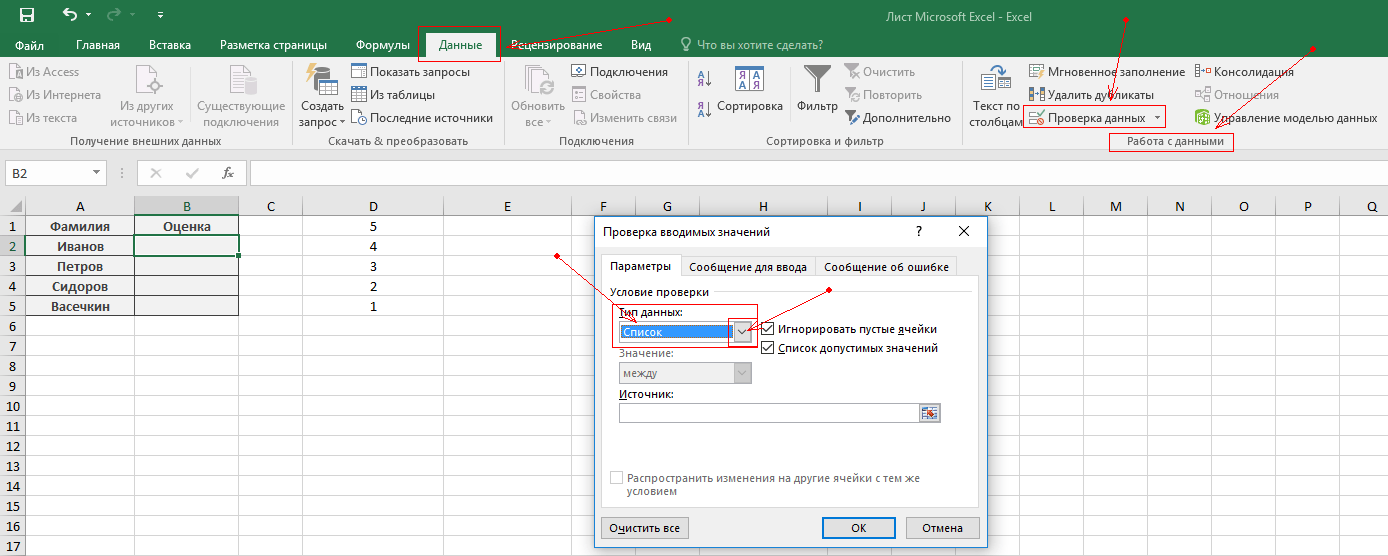This screenshot has width=1388, height=556.
Task: Click Consolidate (Консолидация) icon
Action: coord(1244,72)
